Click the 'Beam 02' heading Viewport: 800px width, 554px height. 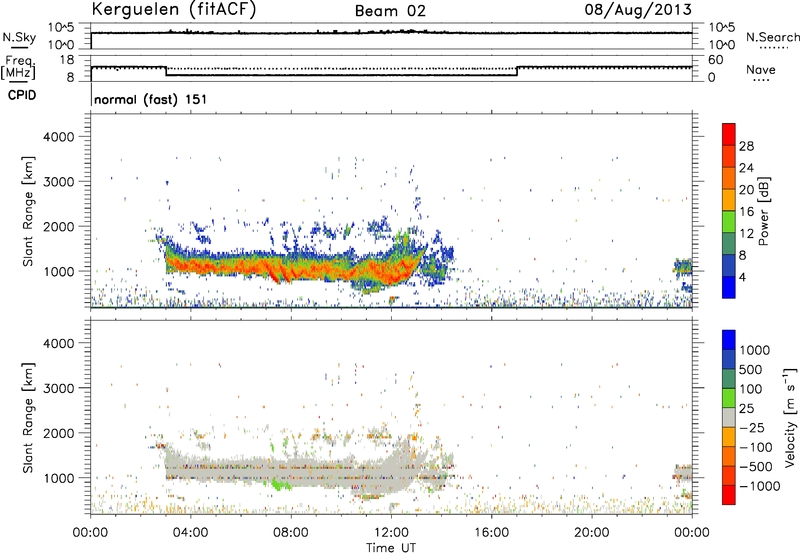390,11
